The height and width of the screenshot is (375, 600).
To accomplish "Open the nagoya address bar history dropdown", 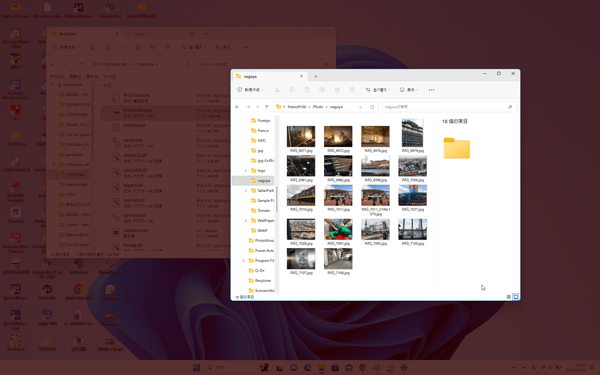I will pyautogui.click(x=360, y=107).
